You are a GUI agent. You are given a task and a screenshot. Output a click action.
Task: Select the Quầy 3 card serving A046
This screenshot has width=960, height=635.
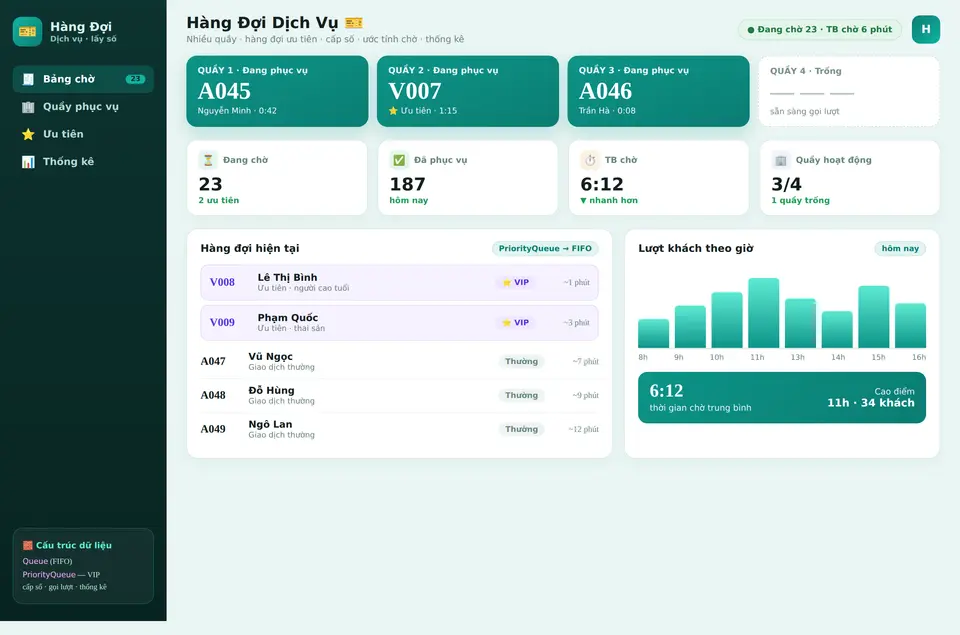(x=659, y=91)
